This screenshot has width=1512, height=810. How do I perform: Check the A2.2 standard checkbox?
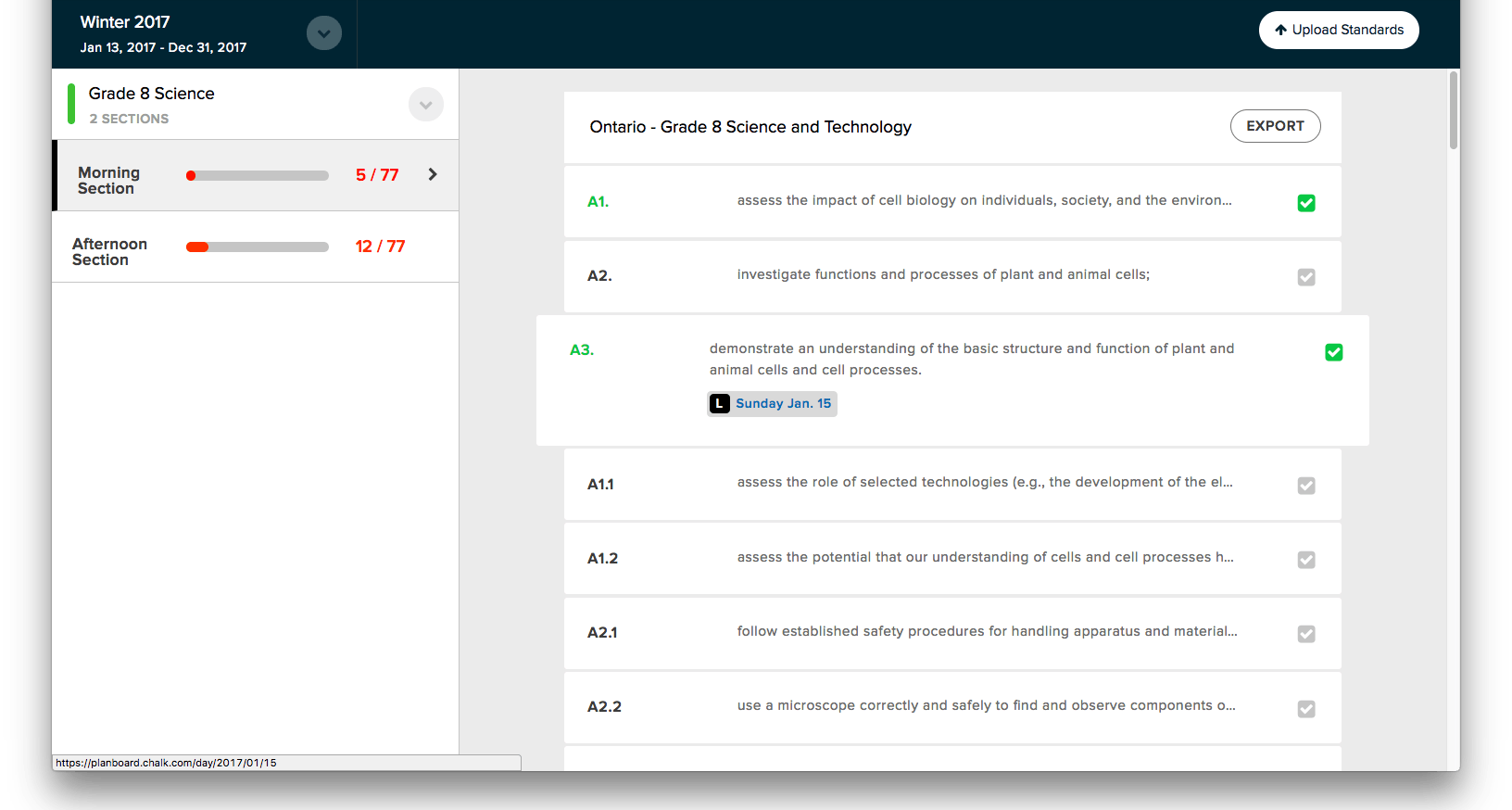tap(1306, 709)
